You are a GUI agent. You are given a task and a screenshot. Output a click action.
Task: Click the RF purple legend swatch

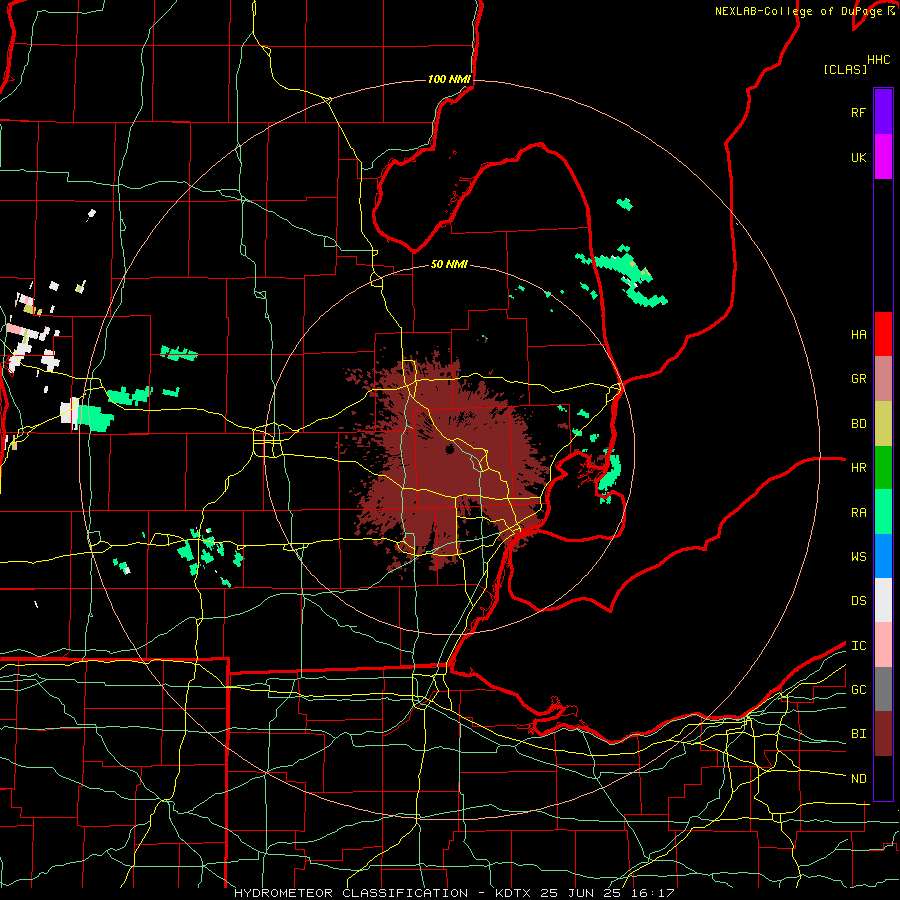point(883,112)
